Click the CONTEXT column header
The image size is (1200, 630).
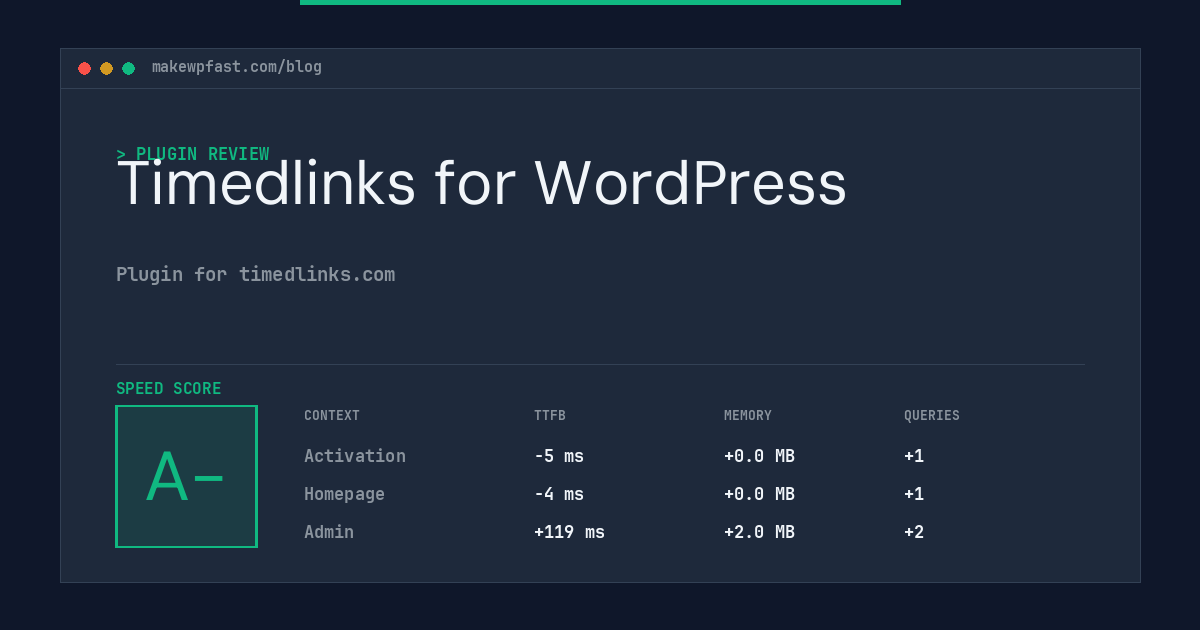[x=332, y=415]
